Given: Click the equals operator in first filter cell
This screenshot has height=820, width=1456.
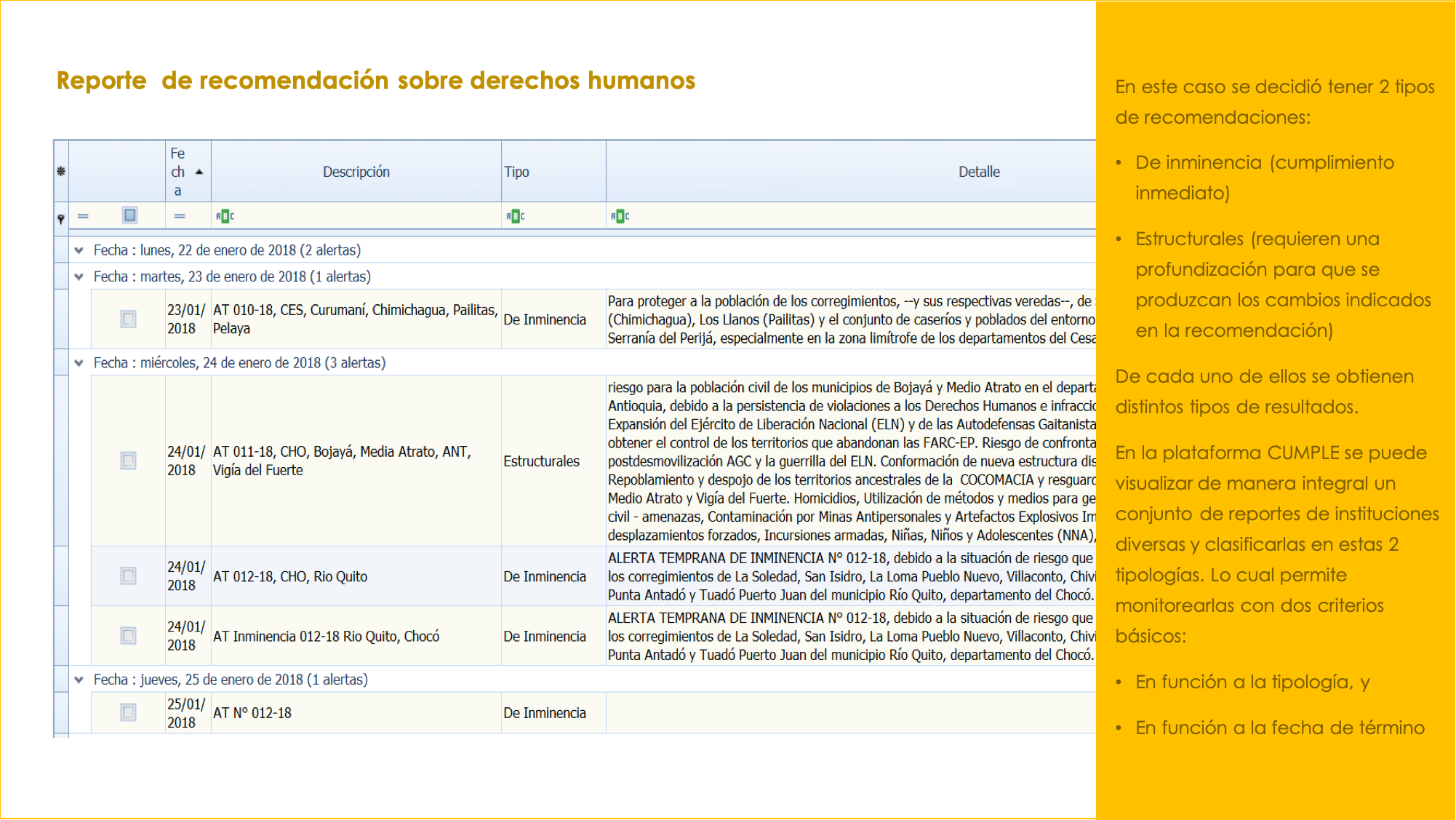Looking at the screenshot, I should 83,216.
